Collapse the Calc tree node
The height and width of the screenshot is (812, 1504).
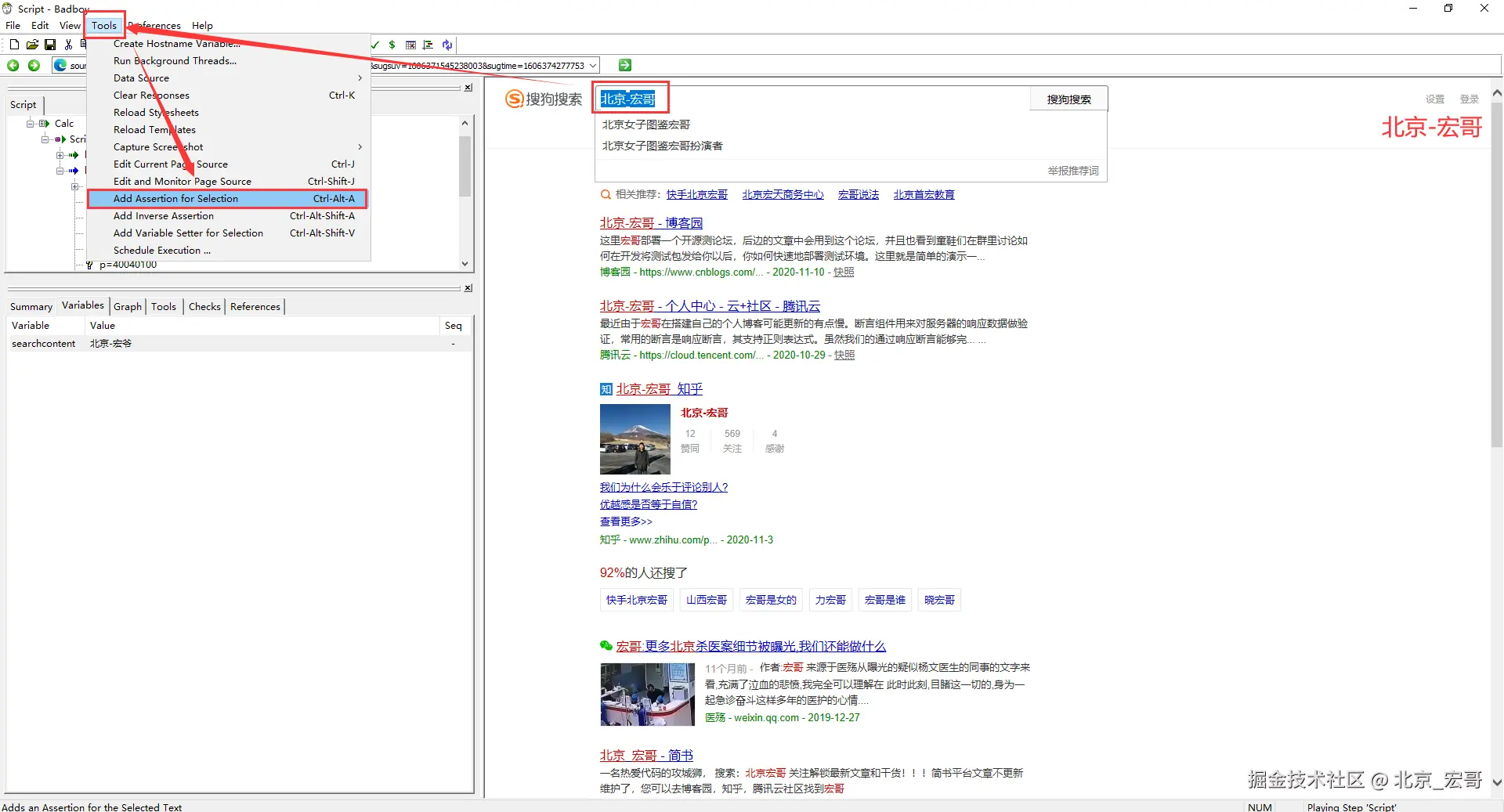click(x=30, y=124)
